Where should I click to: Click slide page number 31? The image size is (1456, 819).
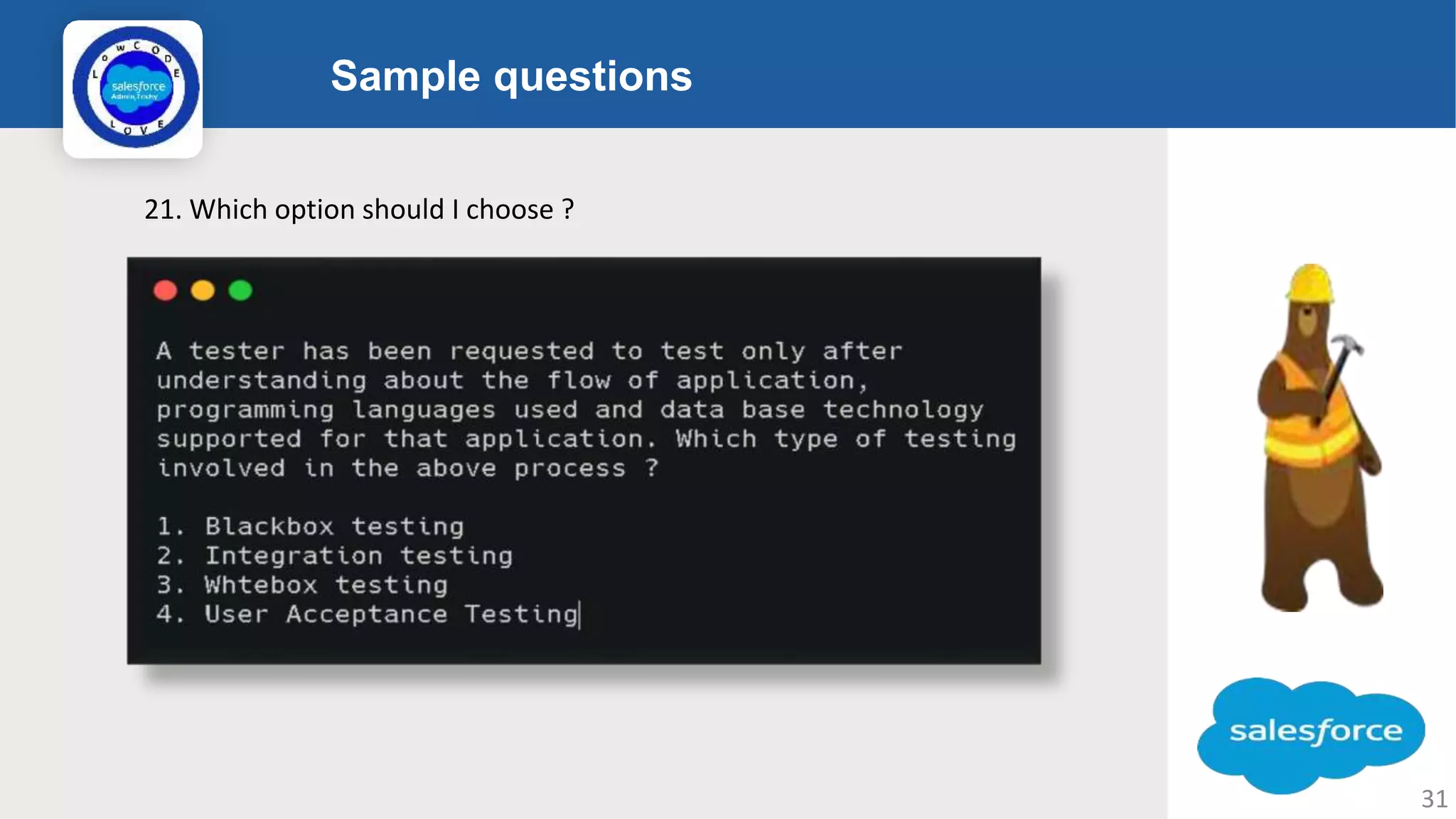[1433, 798]
